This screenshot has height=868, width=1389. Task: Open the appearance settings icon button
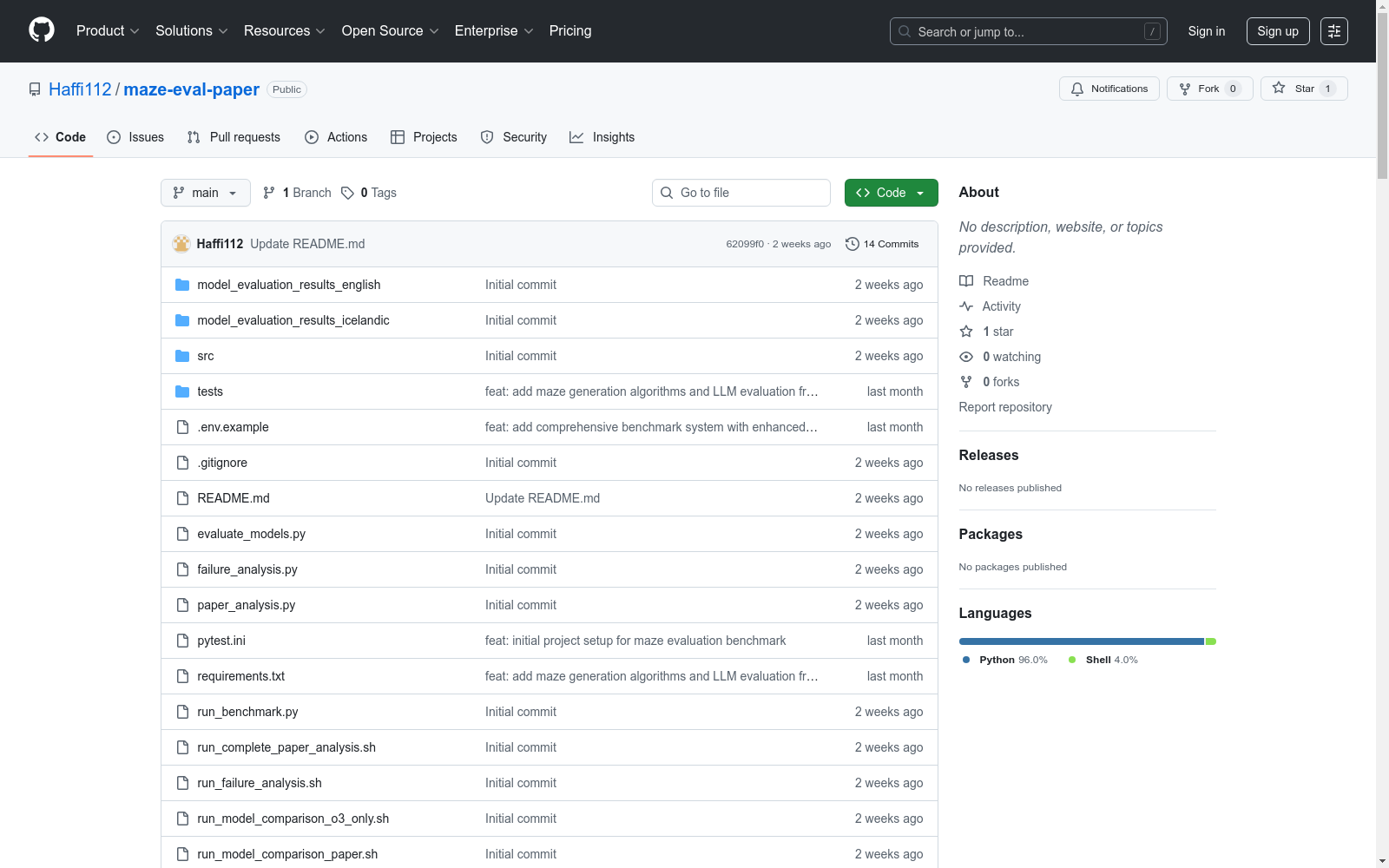click(x=1334, y=31)
